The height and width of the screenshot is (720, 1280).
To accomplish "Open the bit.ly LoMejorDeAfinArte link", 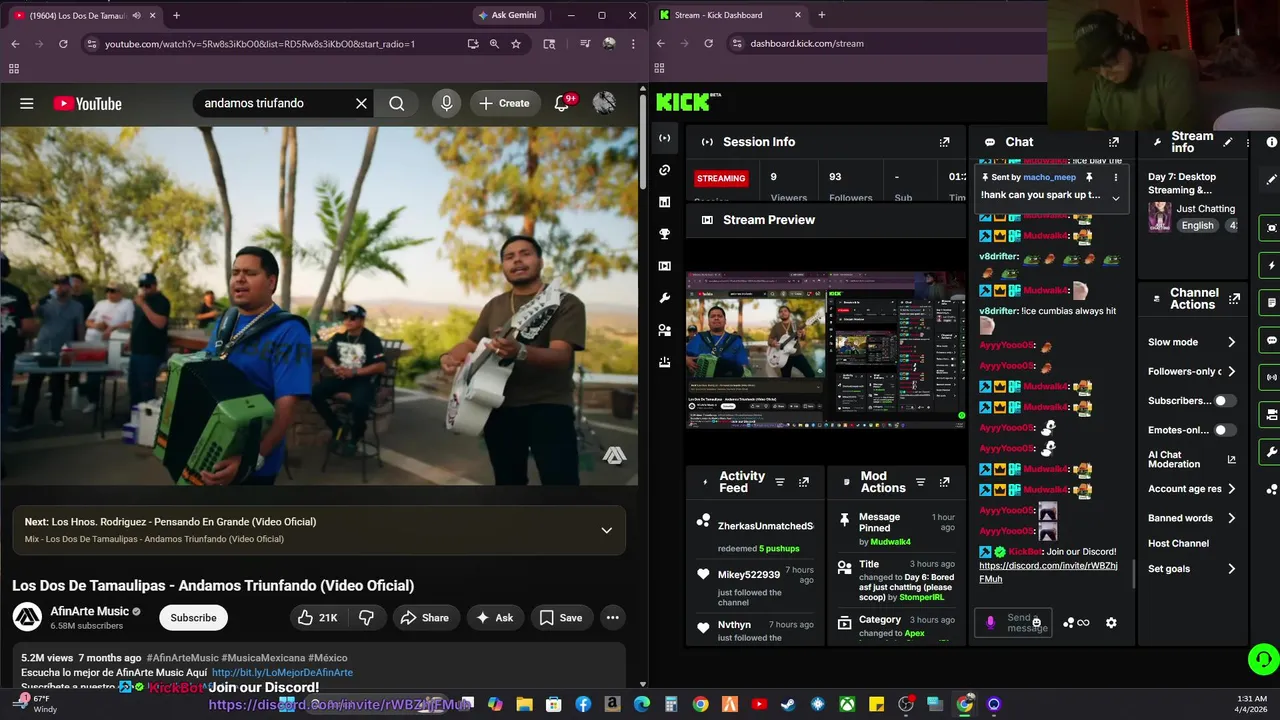I will [282, 673].
